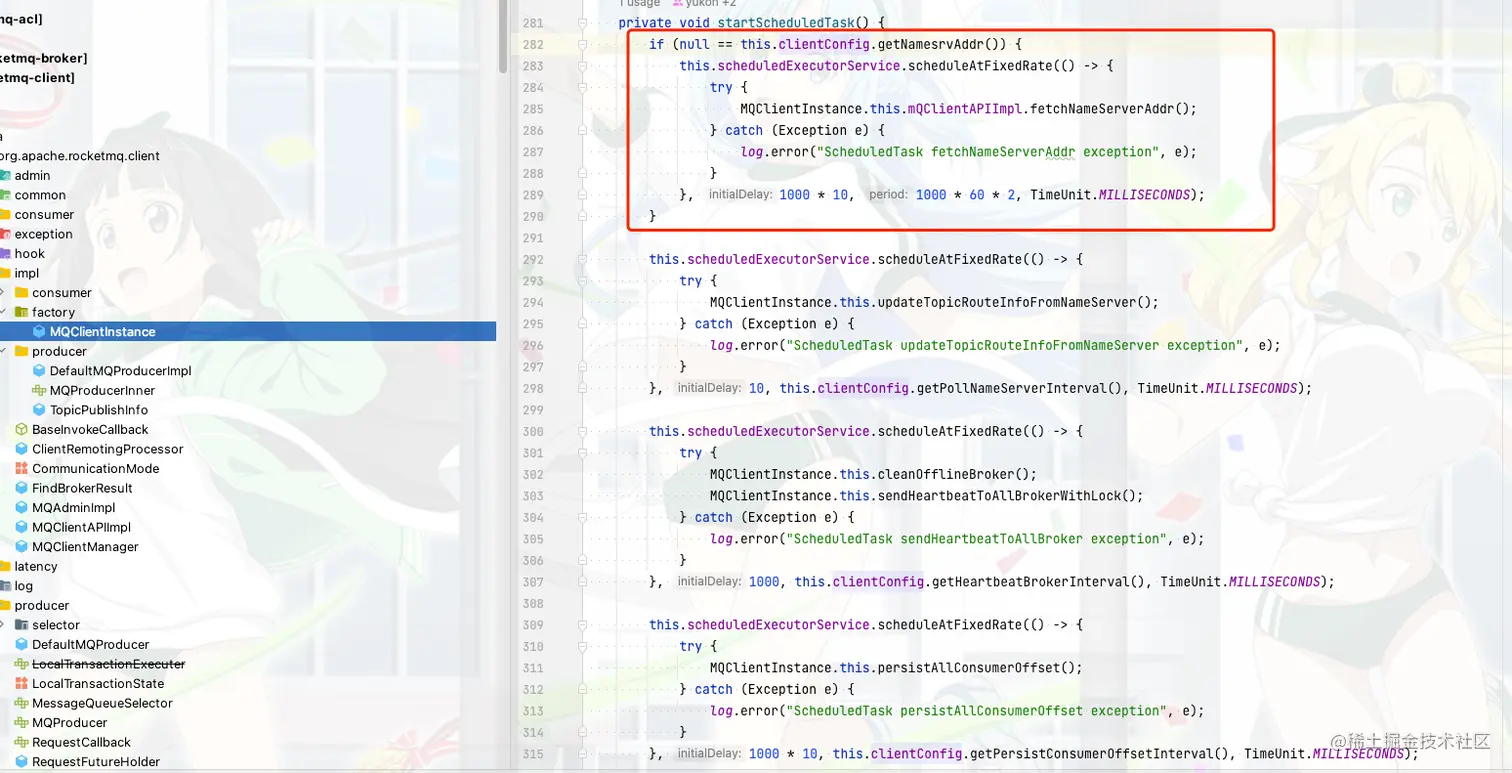The height and width of the screenshot is (773, 1512).
Task: Fold the if block at line 282
Action: coord(581,44)
